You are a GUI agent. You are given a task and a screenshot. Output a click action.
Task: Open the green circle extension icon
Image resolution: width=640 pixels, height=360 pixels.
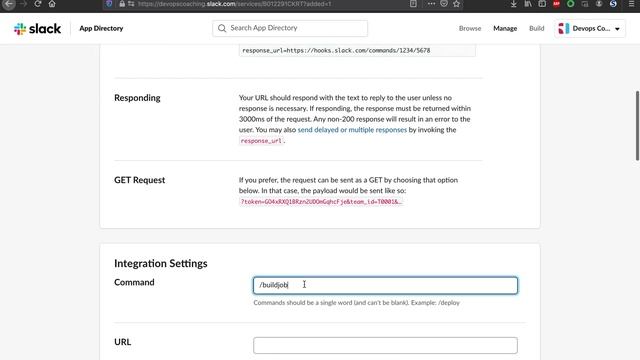571,4
